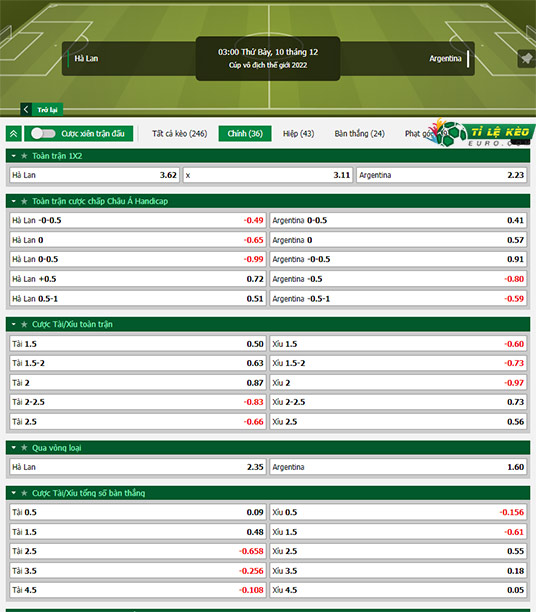Star the Cược Tài/Xỉu toàn trận market
The height and width of the screenshot is (612, 536).
click(24, 324)
